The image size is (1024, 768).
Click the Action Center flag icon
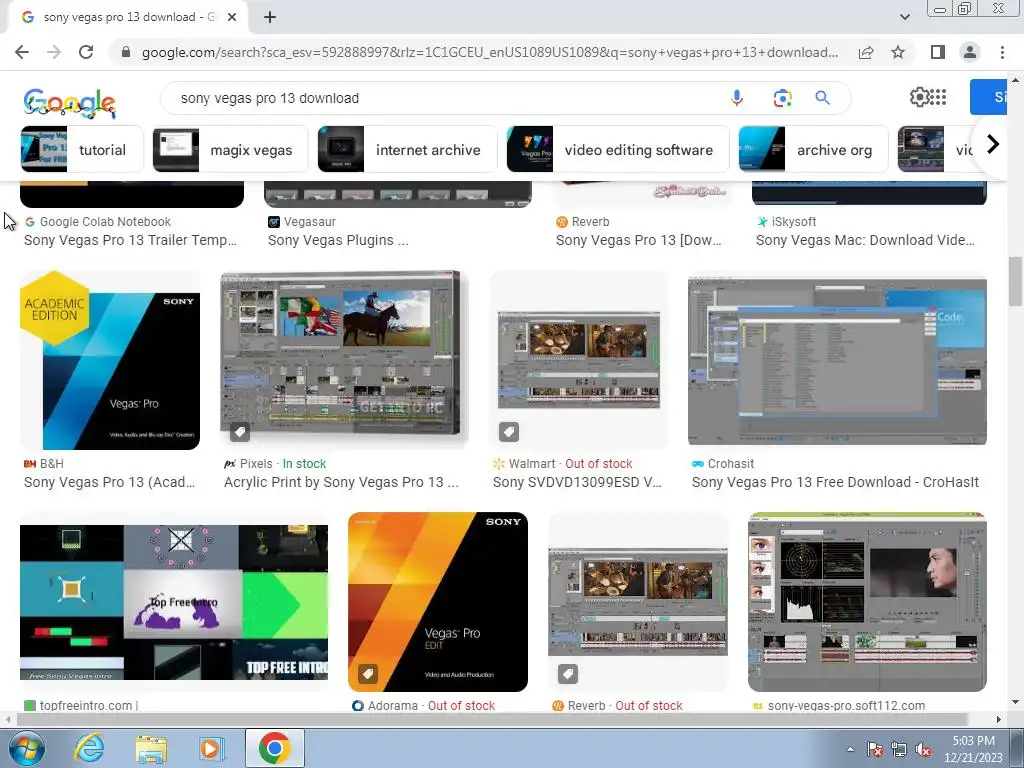(x=874, y=749)
